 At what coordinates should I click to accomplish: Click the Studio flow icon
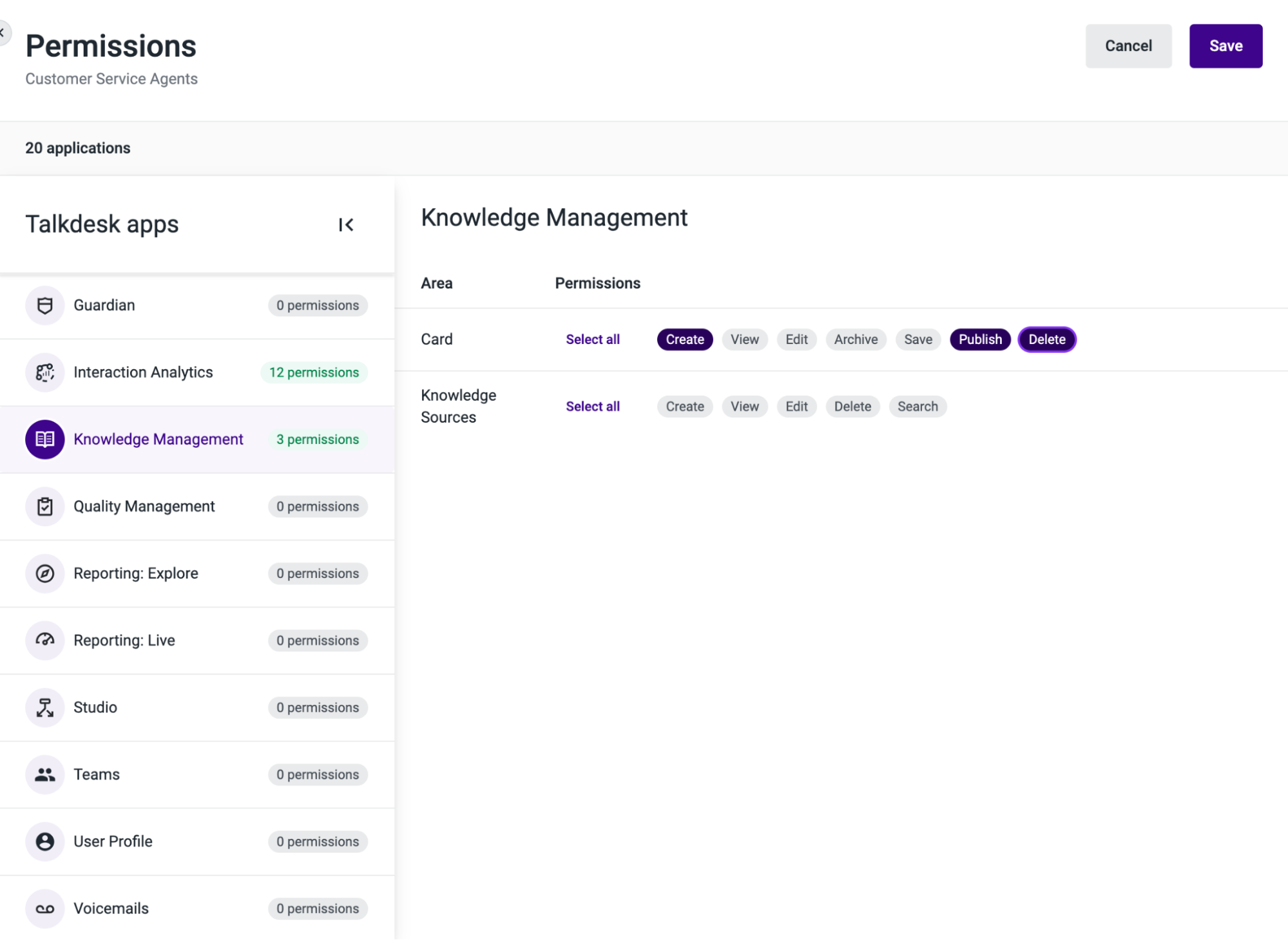[x=44, y=707]
